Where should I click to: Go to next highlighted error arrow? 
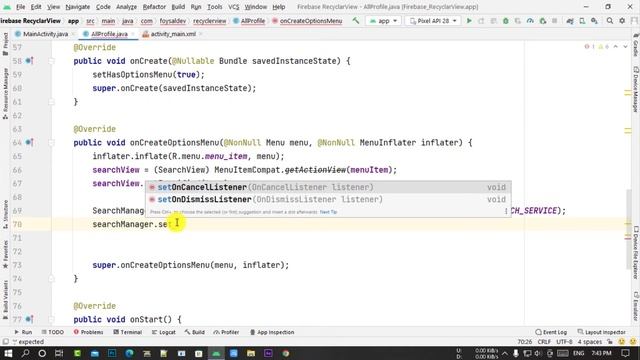pos(625,47)
